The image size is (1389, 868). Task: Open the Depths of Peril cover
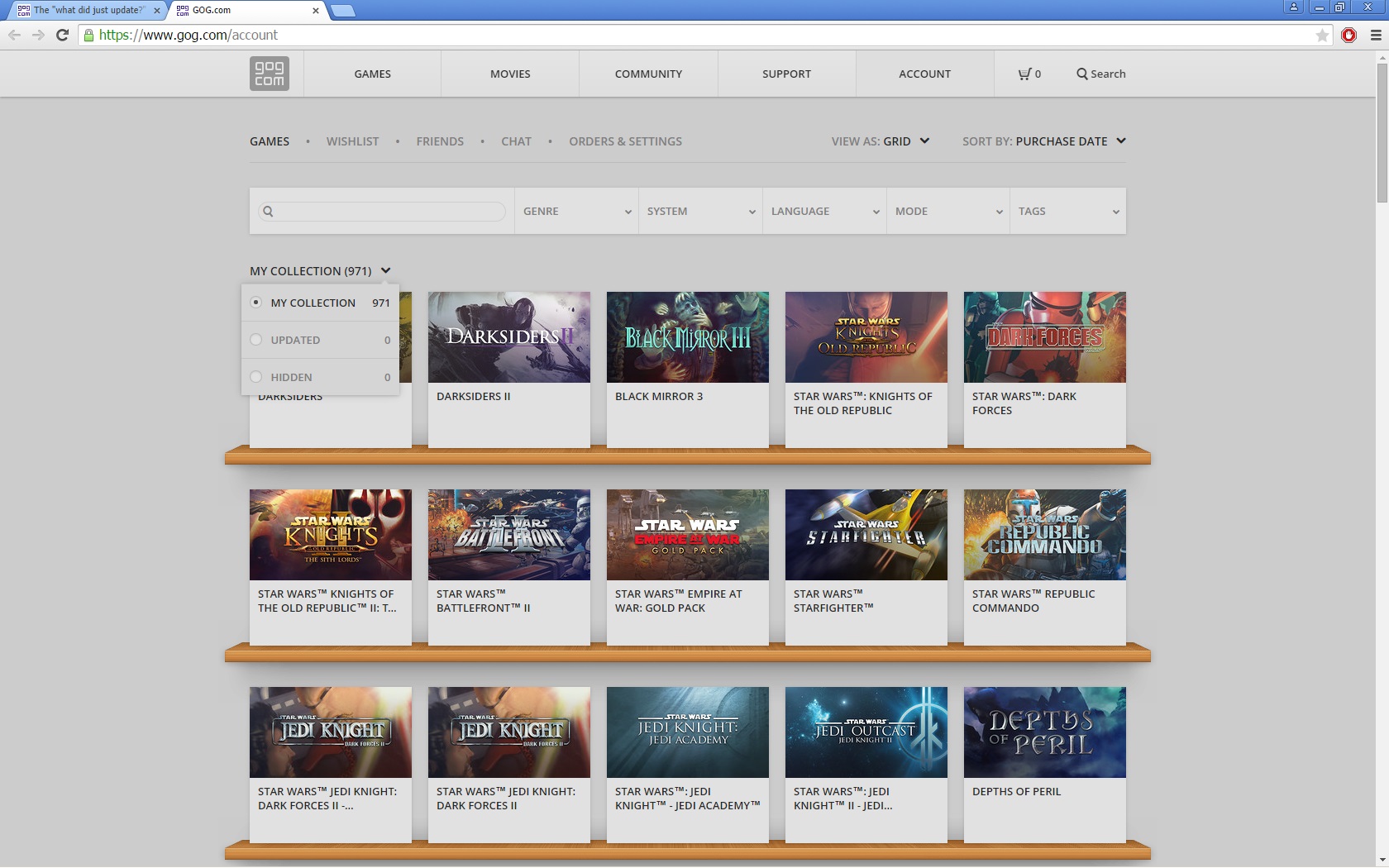coord(1045,732)
